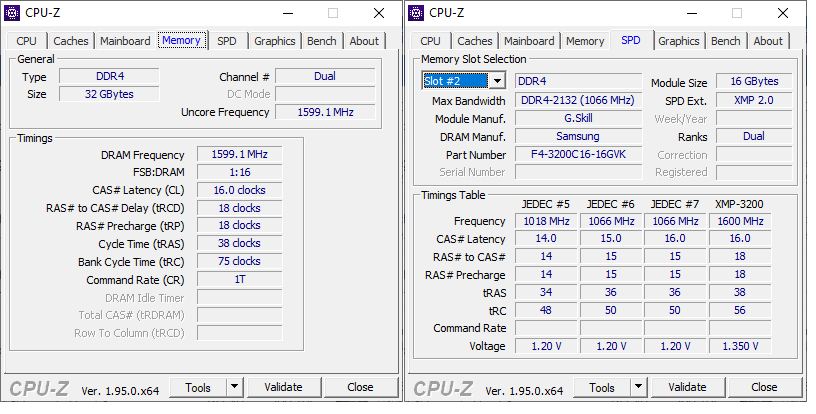Select SPD tab in right window
The height and width of the screenshot is (414, 816).
click(x=631, y=40)
